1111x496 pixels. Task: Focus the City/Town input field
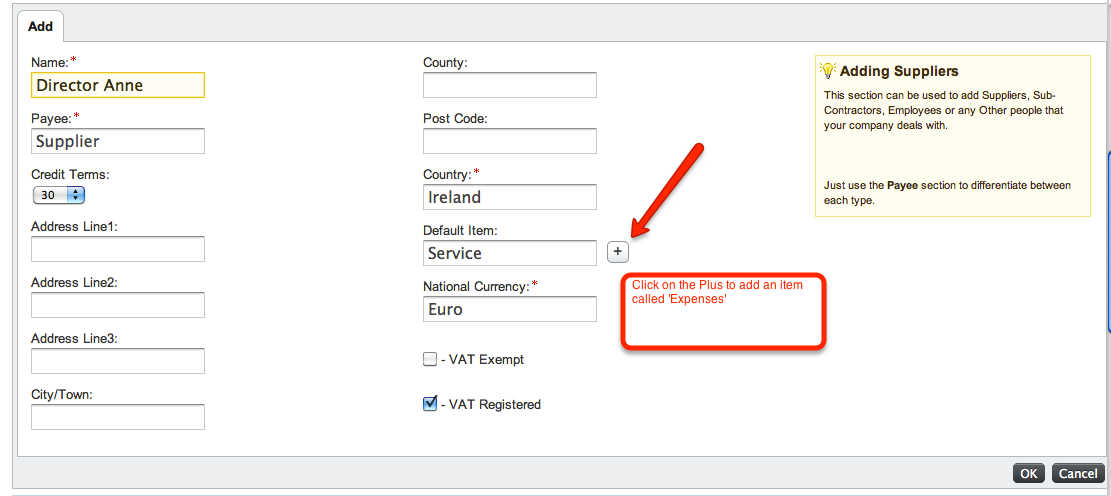[x=118, y=417]
